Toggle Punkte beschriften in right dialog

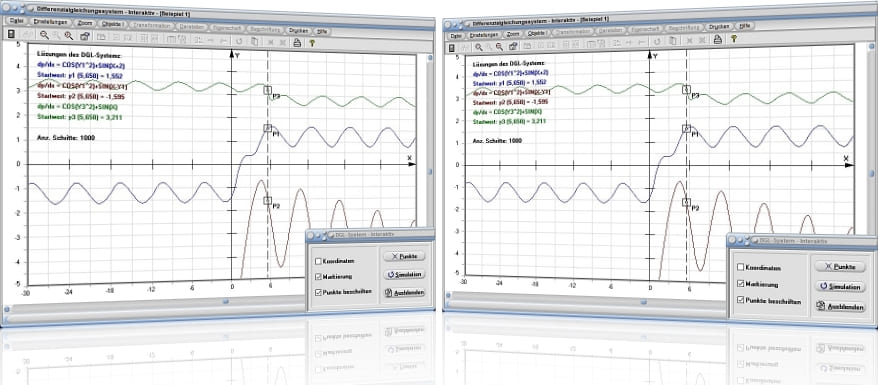point(740,301)
